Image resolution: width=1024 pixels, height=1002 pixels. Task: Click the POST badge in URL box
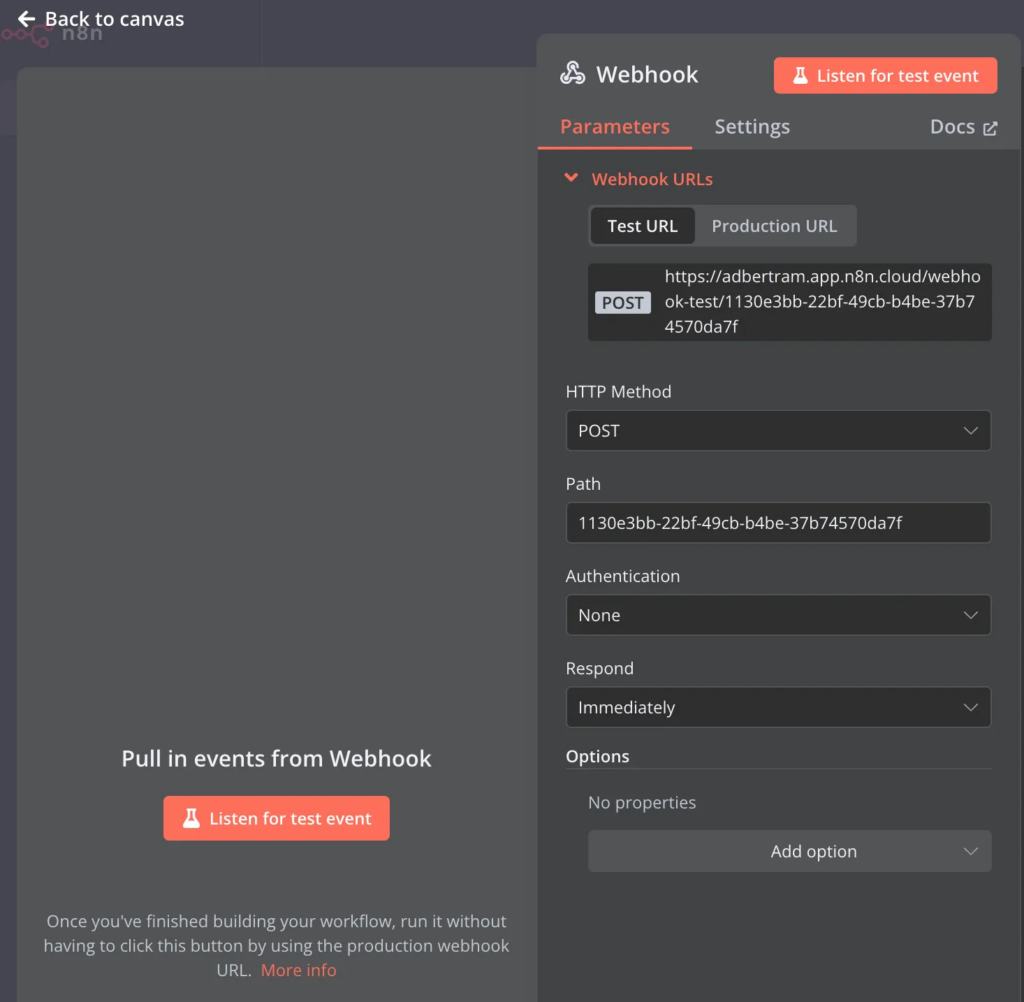622,302
